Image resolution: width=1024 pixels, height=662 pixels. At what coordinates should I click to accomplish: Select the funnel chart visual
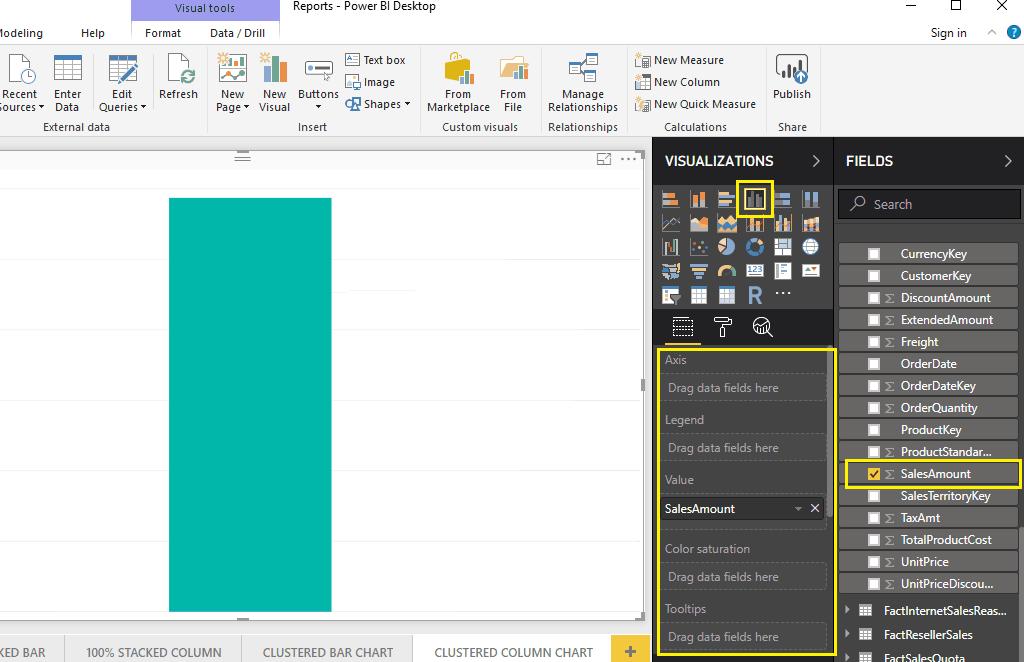pyautogui.click(x=699, y=271)
